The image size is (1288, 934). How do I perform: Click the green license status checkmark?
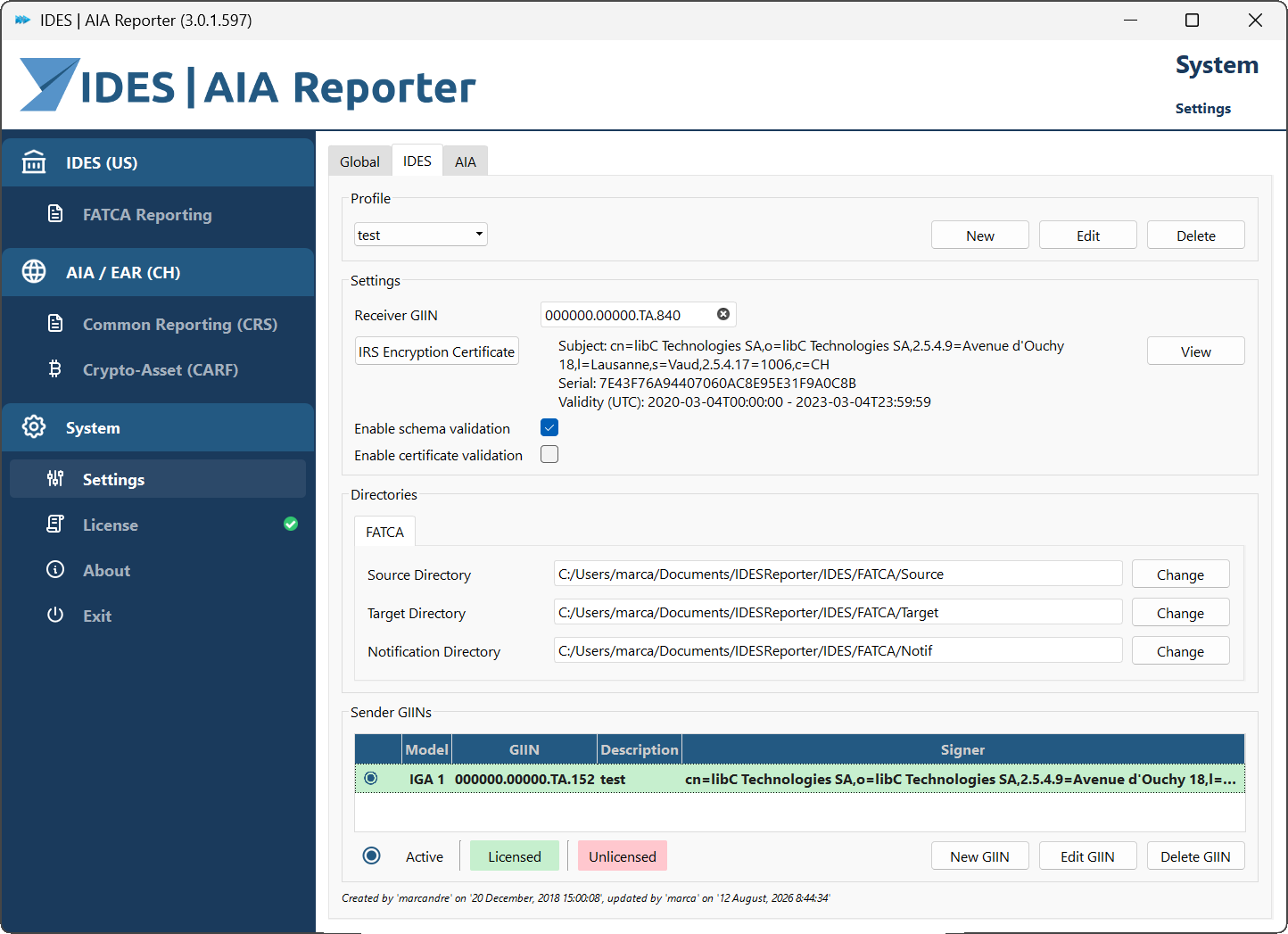click(x=291, y=525)
